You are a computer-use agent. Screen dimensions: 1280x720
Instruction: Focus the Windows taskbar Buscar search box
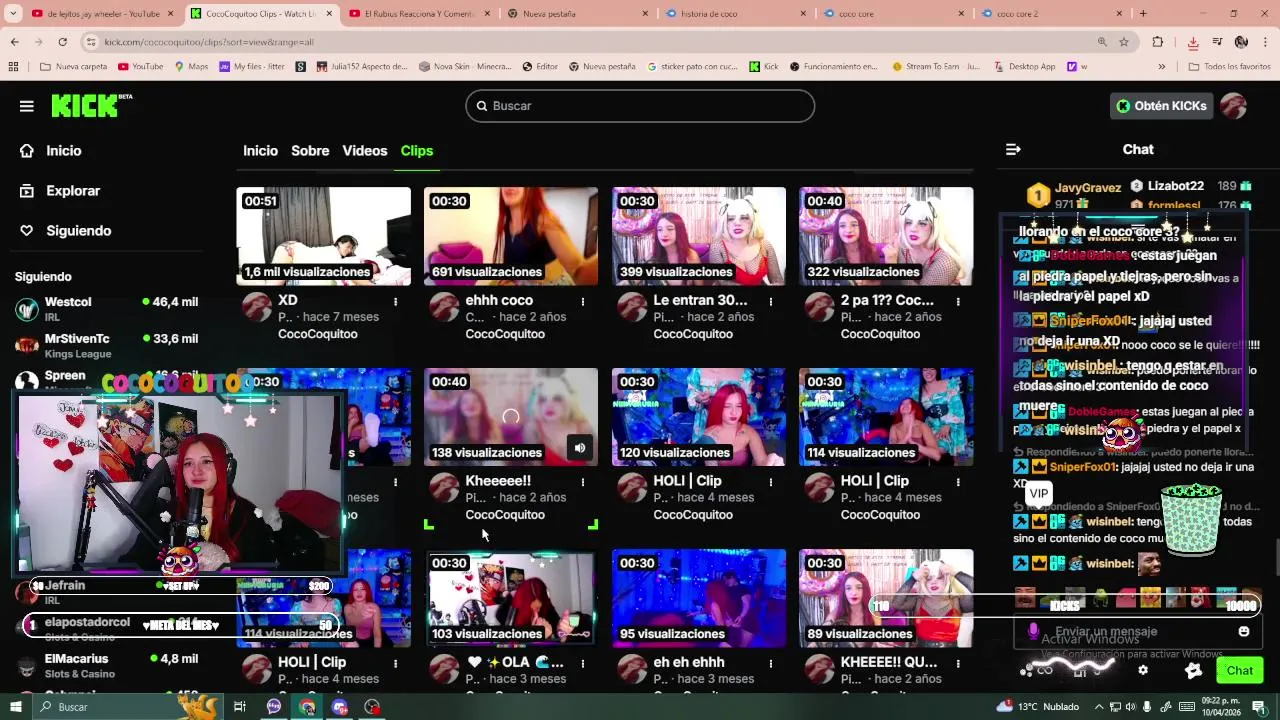pyautogui.click(x=128, y=707)
